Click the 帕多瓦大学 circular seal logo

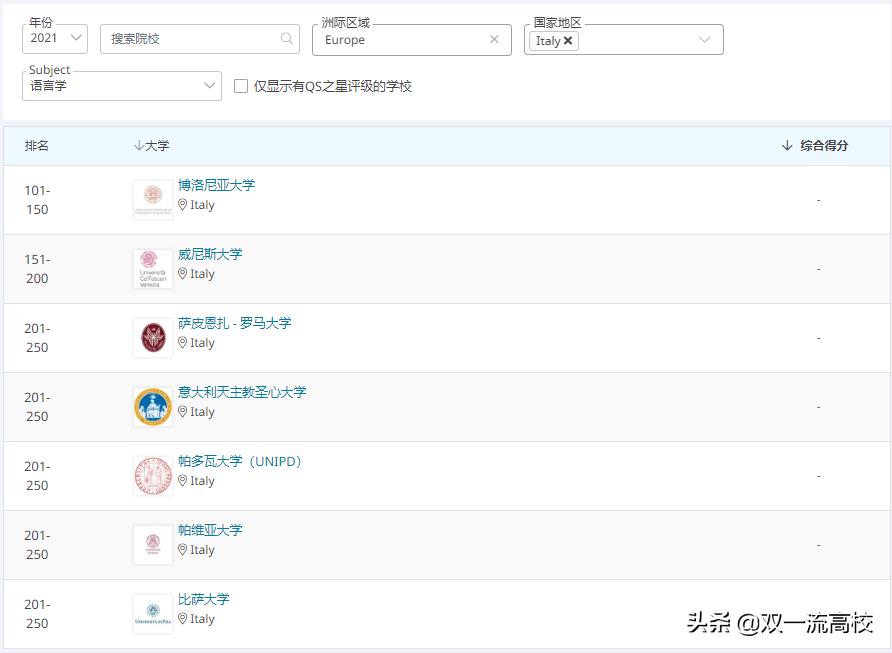tap(152, 475)
